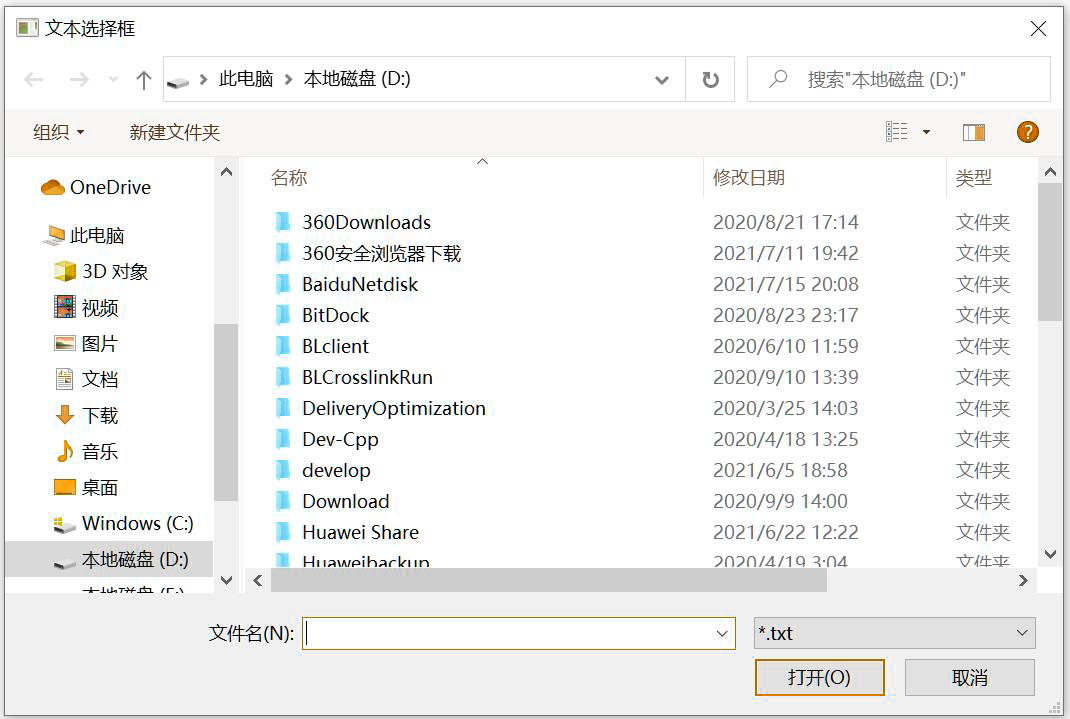Click the horizontal scrollbar thumb
This screenshot has width=1070, height=719.
tap(549, 581)
